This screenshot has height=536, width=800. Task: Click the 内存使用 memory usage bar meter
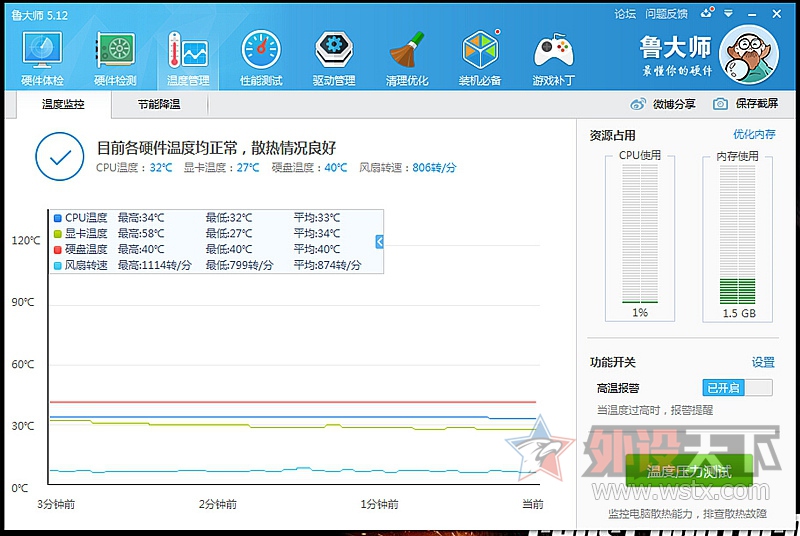pyautogui.click(x=737, y=234)
